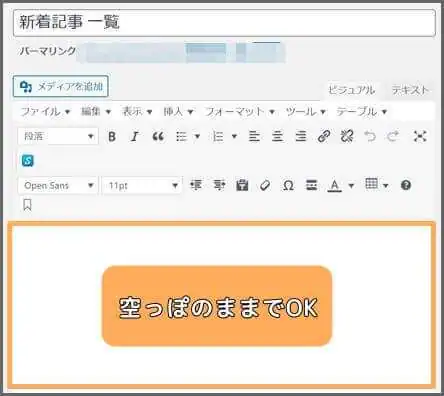
Task: Insert a blockquote
Action: [x=158, y=136]
